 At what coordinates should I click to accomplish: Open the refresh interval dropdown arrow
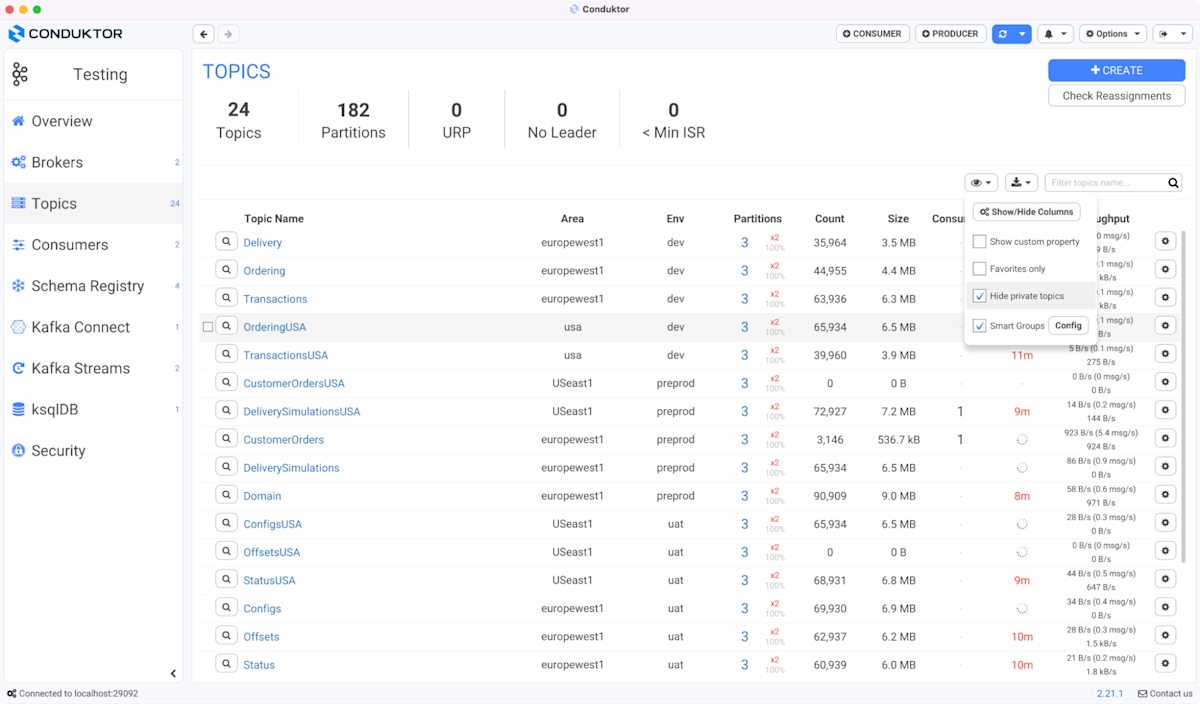point(1022,34)
